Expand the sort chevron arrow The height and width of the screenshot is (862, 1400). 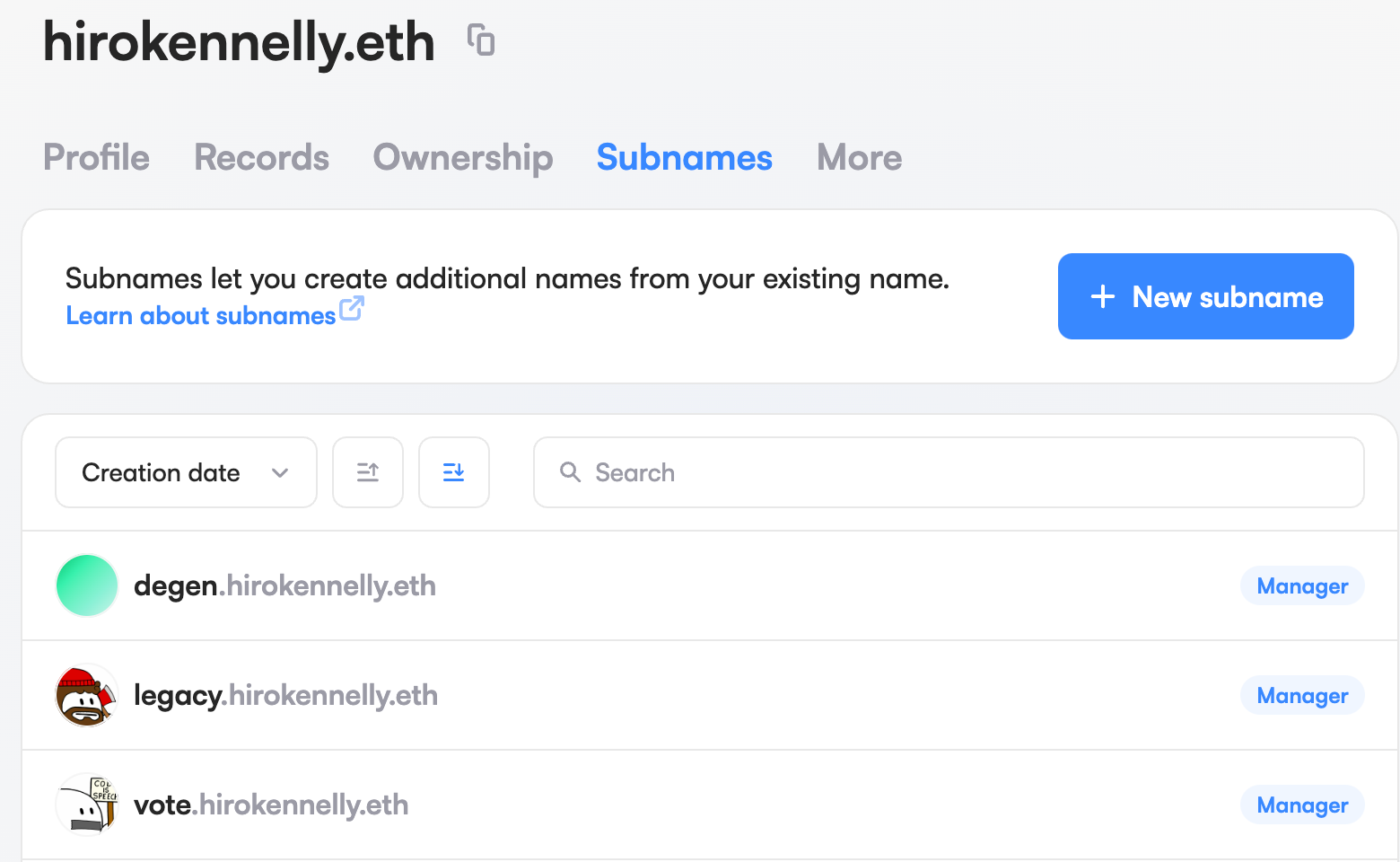point(280,473)
